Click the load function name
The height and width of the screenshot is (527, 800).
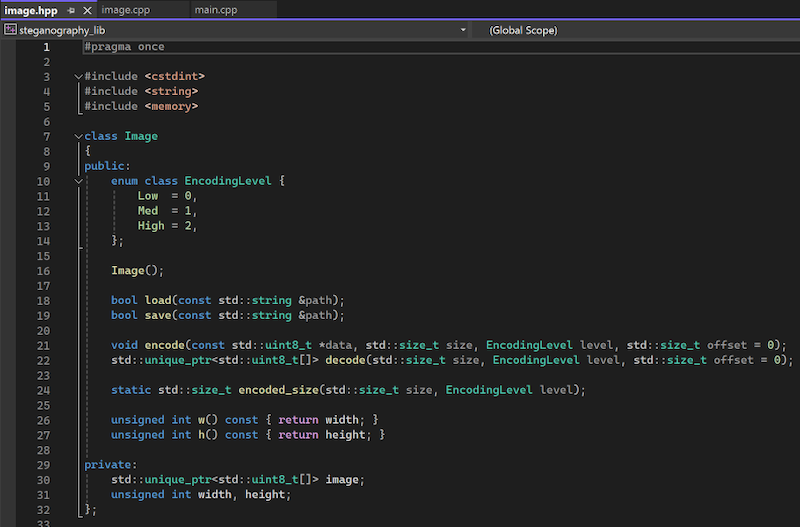[158, 300]
